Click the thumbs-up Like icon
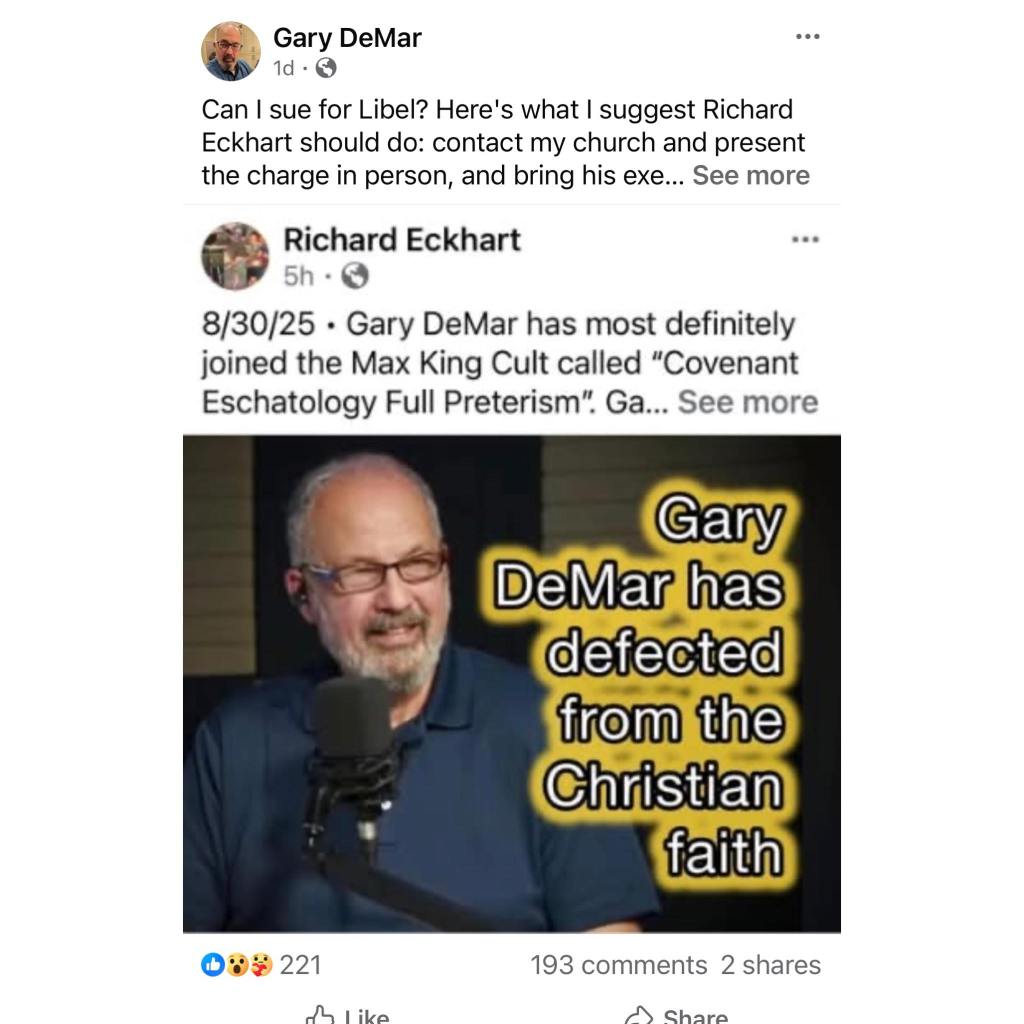Viewport: 1024px width, 1024px height. tap(320, 1016)
